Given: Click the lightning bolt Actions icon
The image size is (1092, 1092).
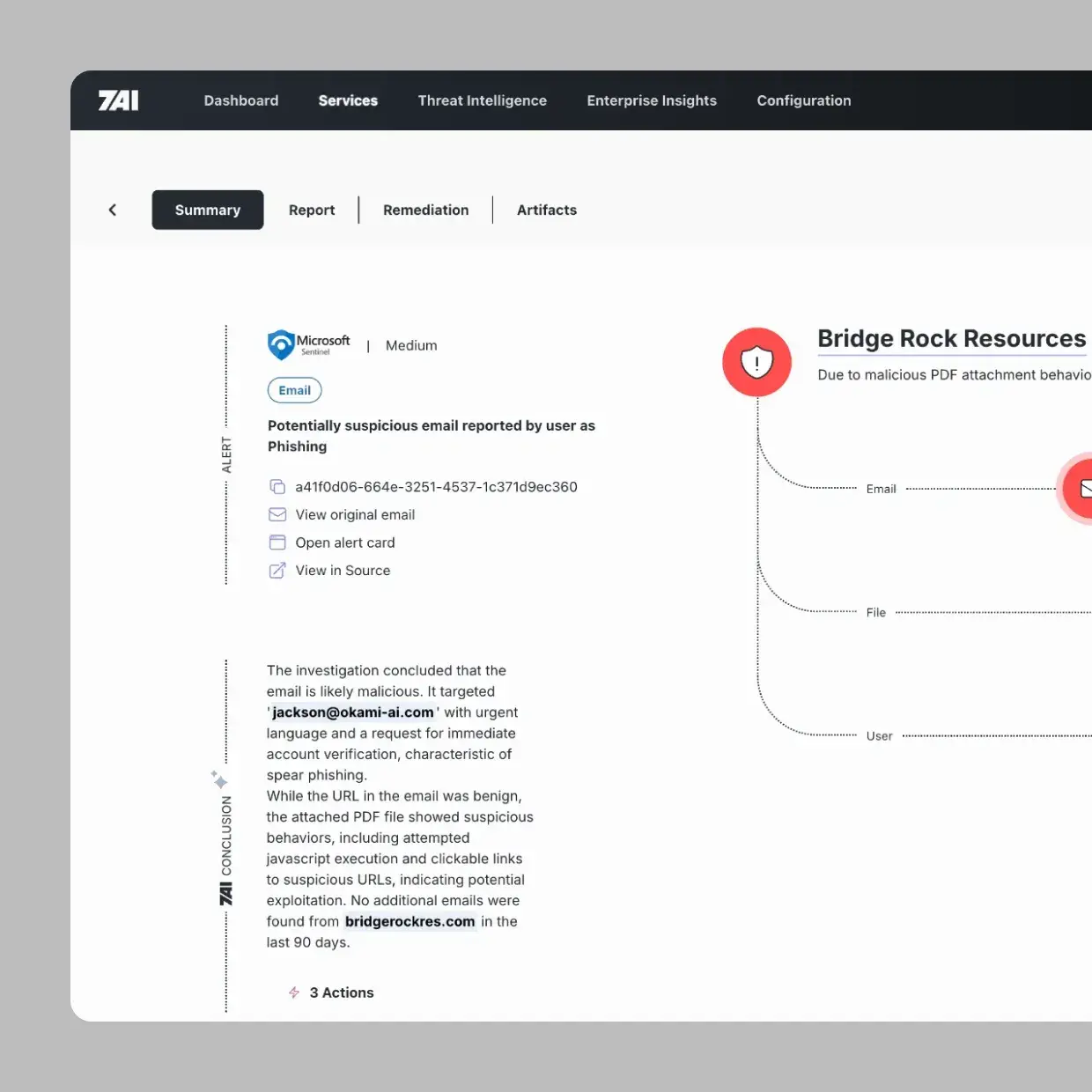Looking at the screenshot, I should [294, 992].
